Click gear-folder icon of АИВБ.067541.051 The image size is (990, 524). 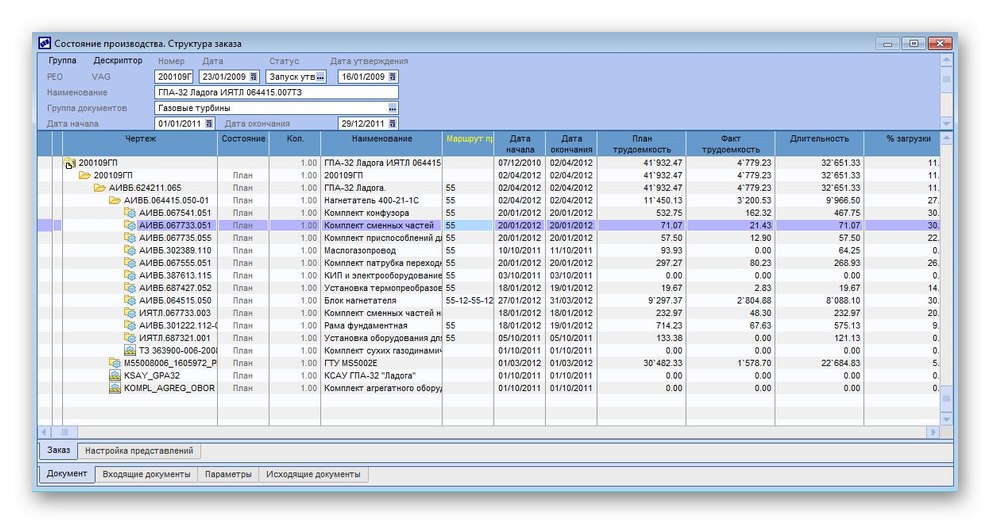click(x=130, y=213)
